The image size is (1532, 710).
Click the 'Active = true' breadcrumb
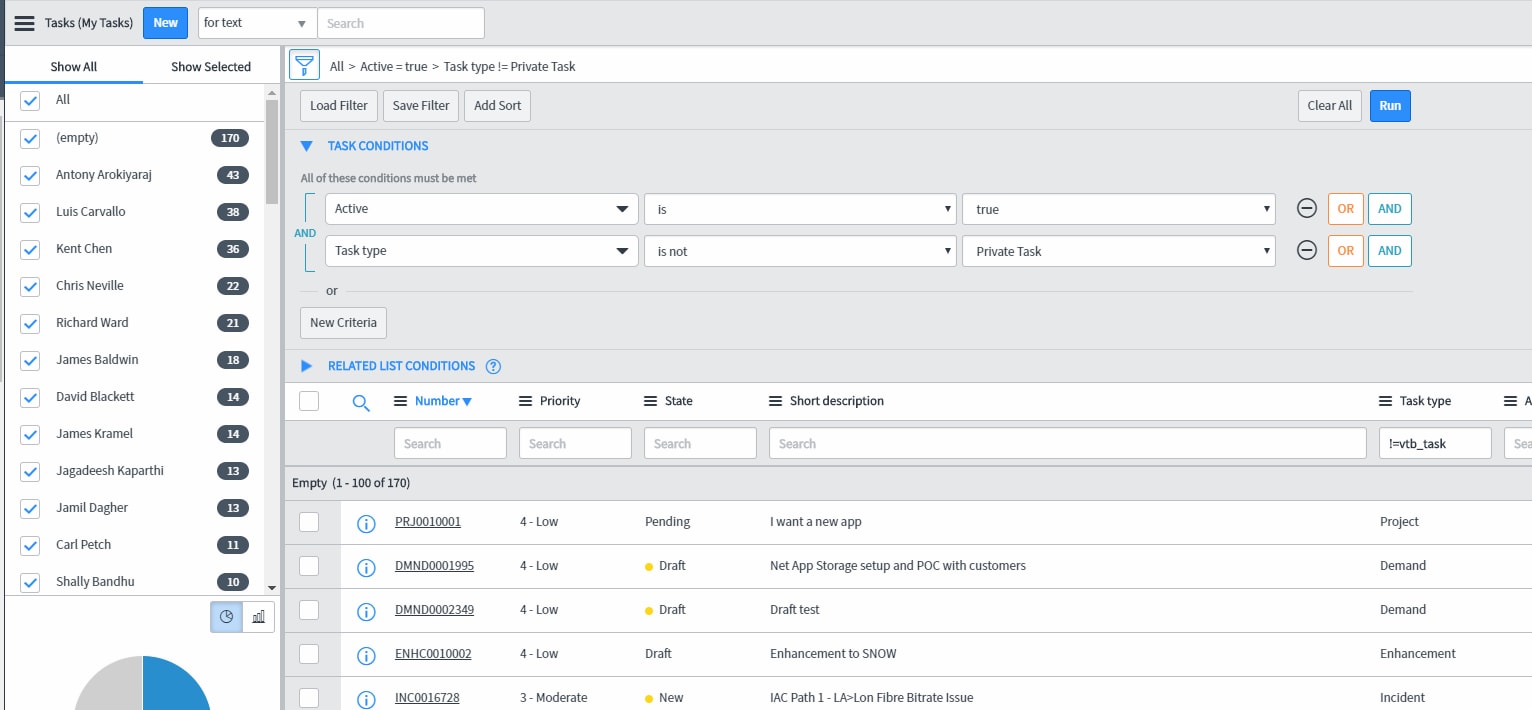(x=394, y=67)
